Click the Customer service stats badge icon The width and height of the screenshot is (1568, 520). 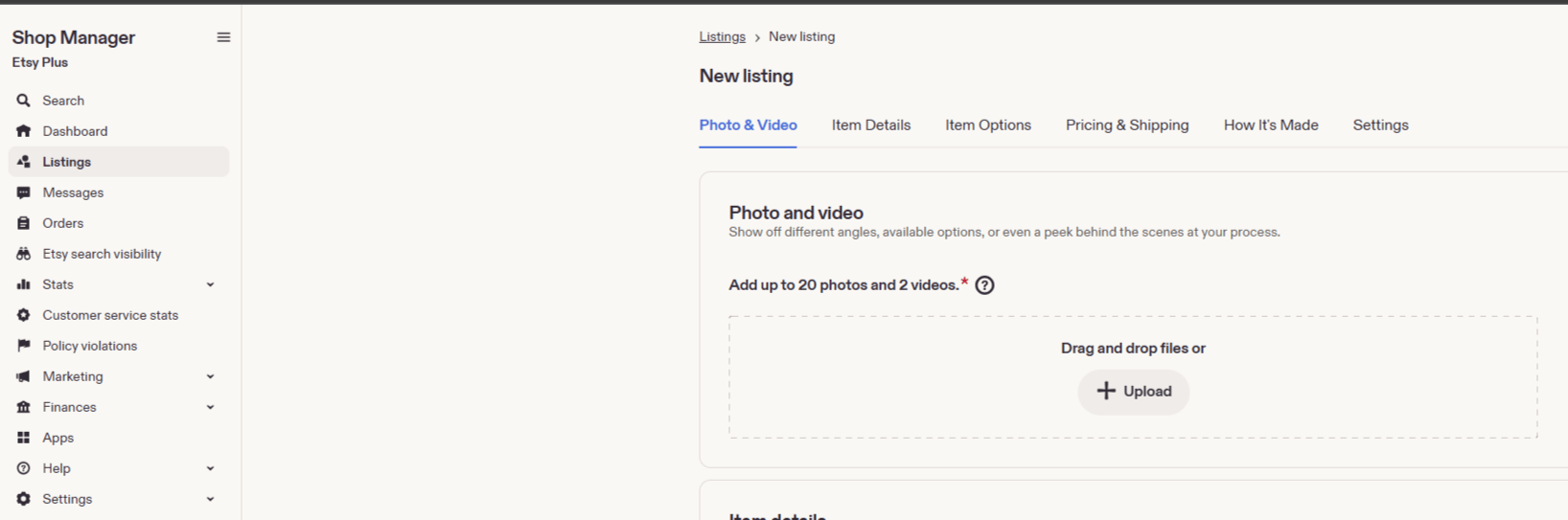tap(24, 315)
